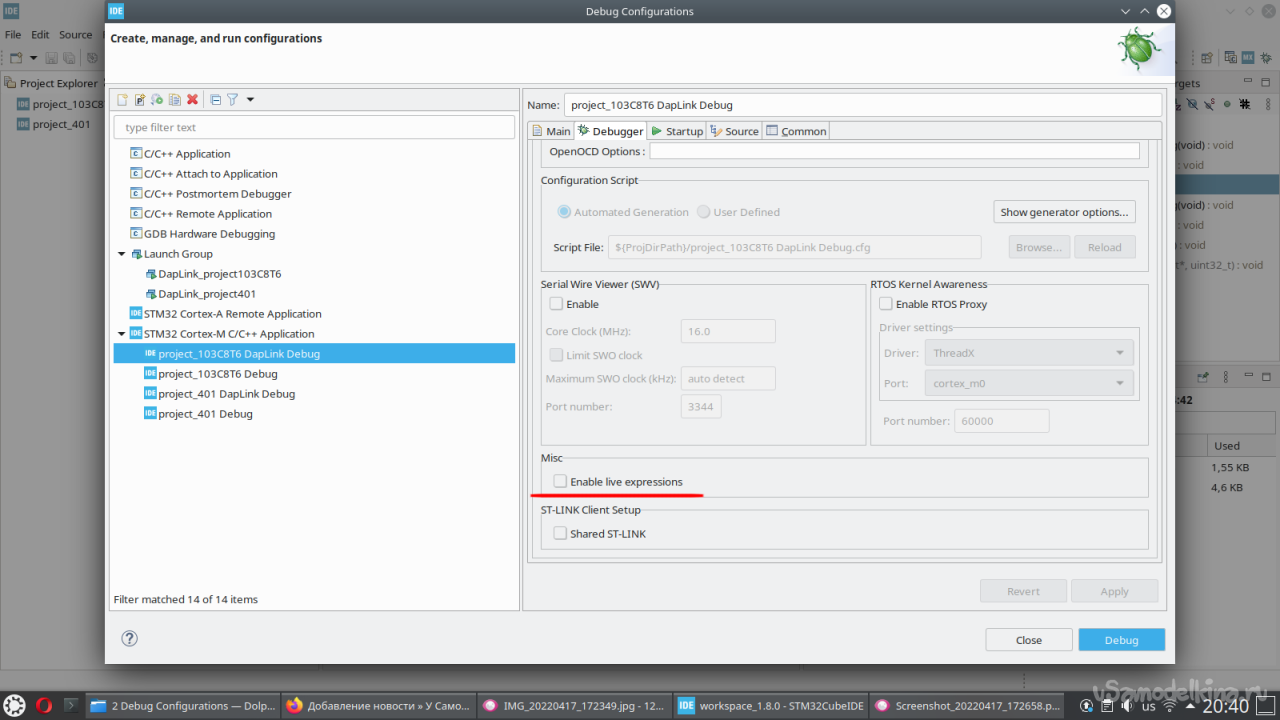This screenshot has height=720, width=1280.
Task: Click Show generator options button
Action: [x=1064, y=212]
